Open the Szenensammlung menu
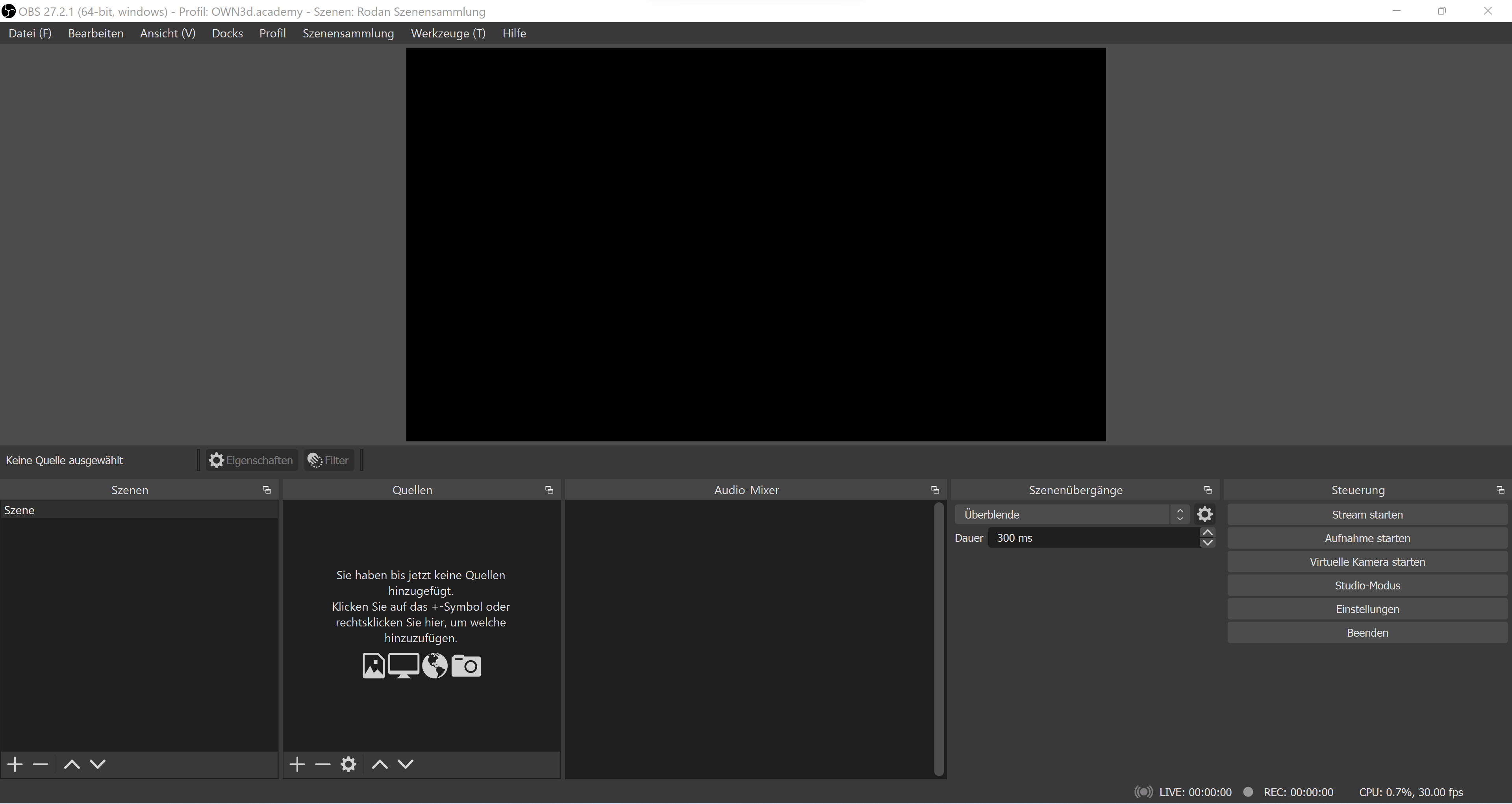The image size is (1512, 804). tap(348, 33)
